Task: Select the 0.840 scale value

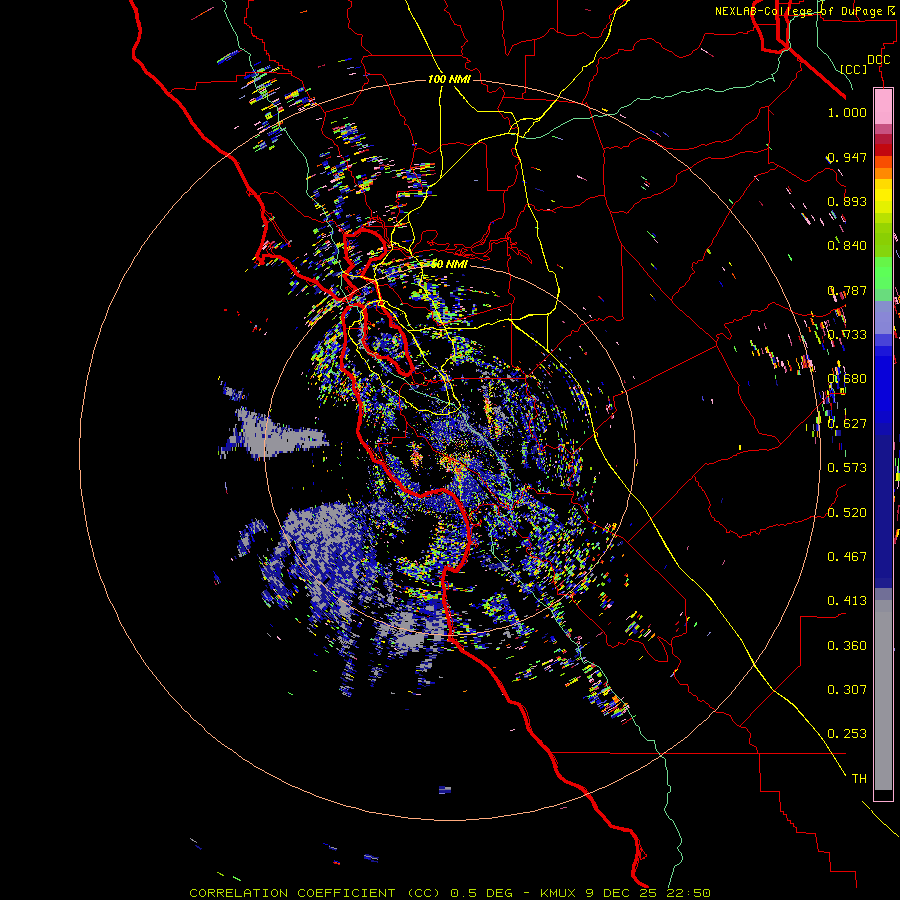Action: (x=847, y=246)
